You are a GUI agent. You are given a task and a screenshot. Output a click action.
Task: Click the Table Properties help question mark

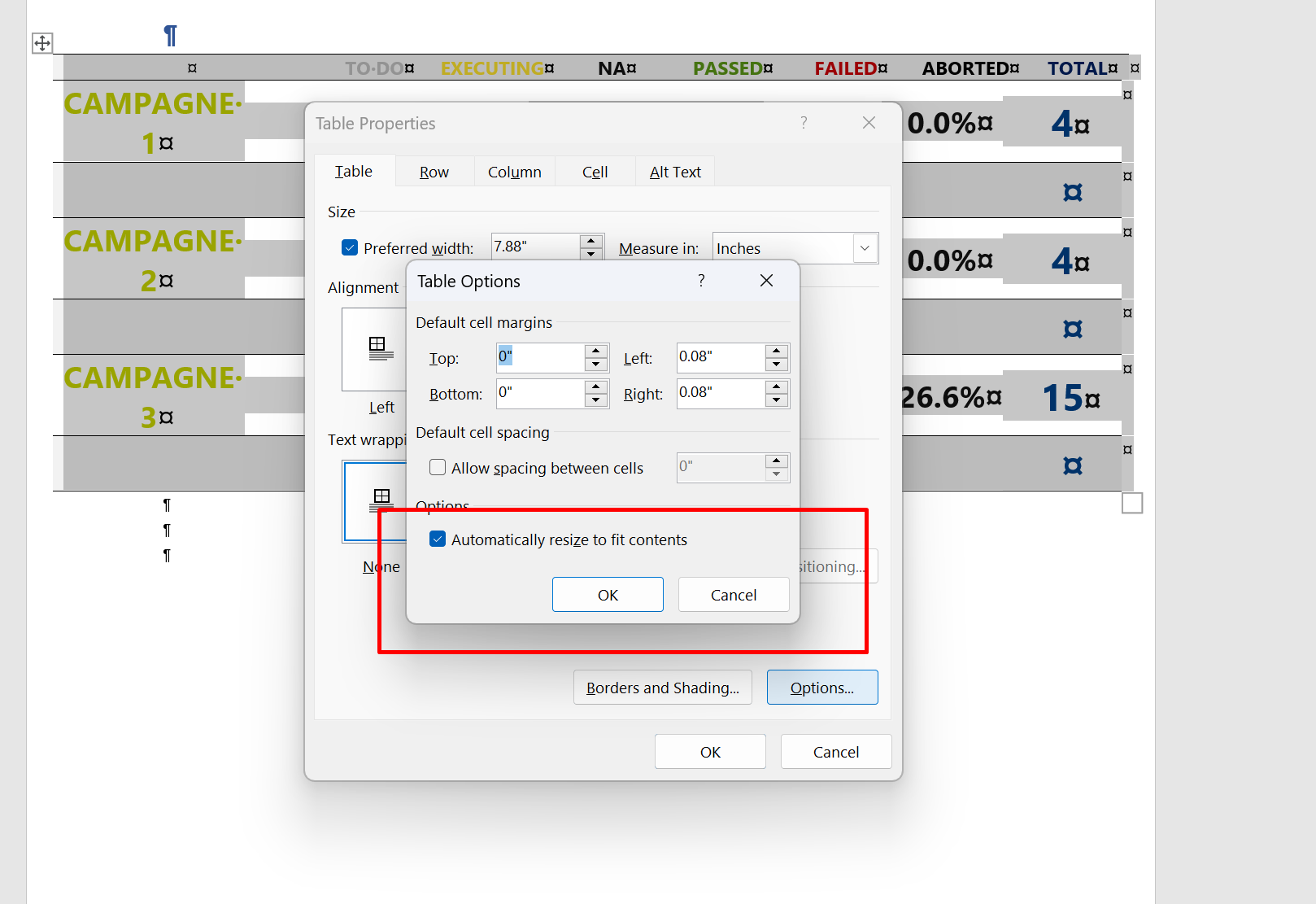click(804, 123)
